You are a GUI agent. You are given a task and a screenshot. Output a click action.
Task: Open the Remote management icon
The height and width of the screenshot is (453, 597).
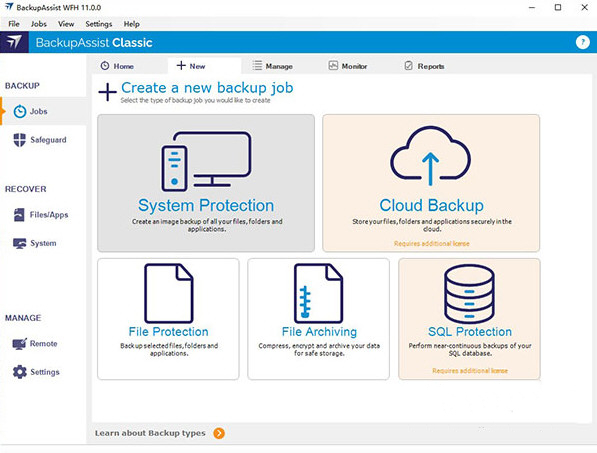point(19,344)
